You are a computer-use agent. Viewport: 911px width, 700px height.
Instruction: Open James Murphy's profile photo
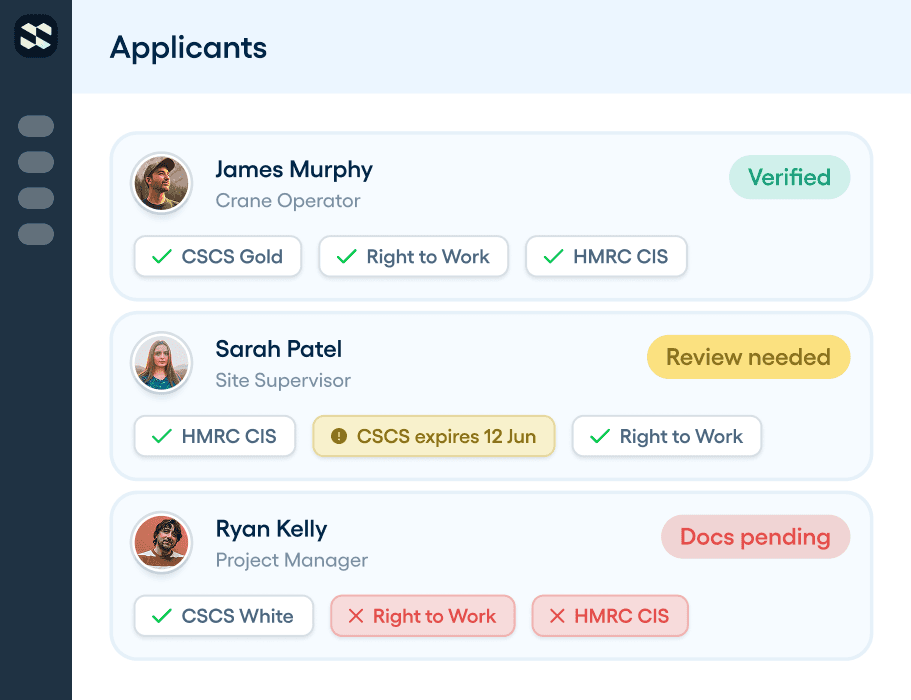point(162,183)
